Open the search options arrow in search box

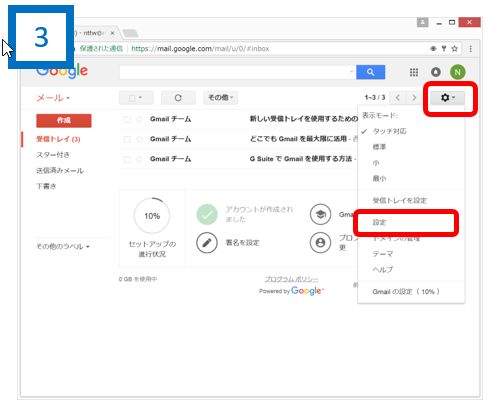(x=351, y=72)
